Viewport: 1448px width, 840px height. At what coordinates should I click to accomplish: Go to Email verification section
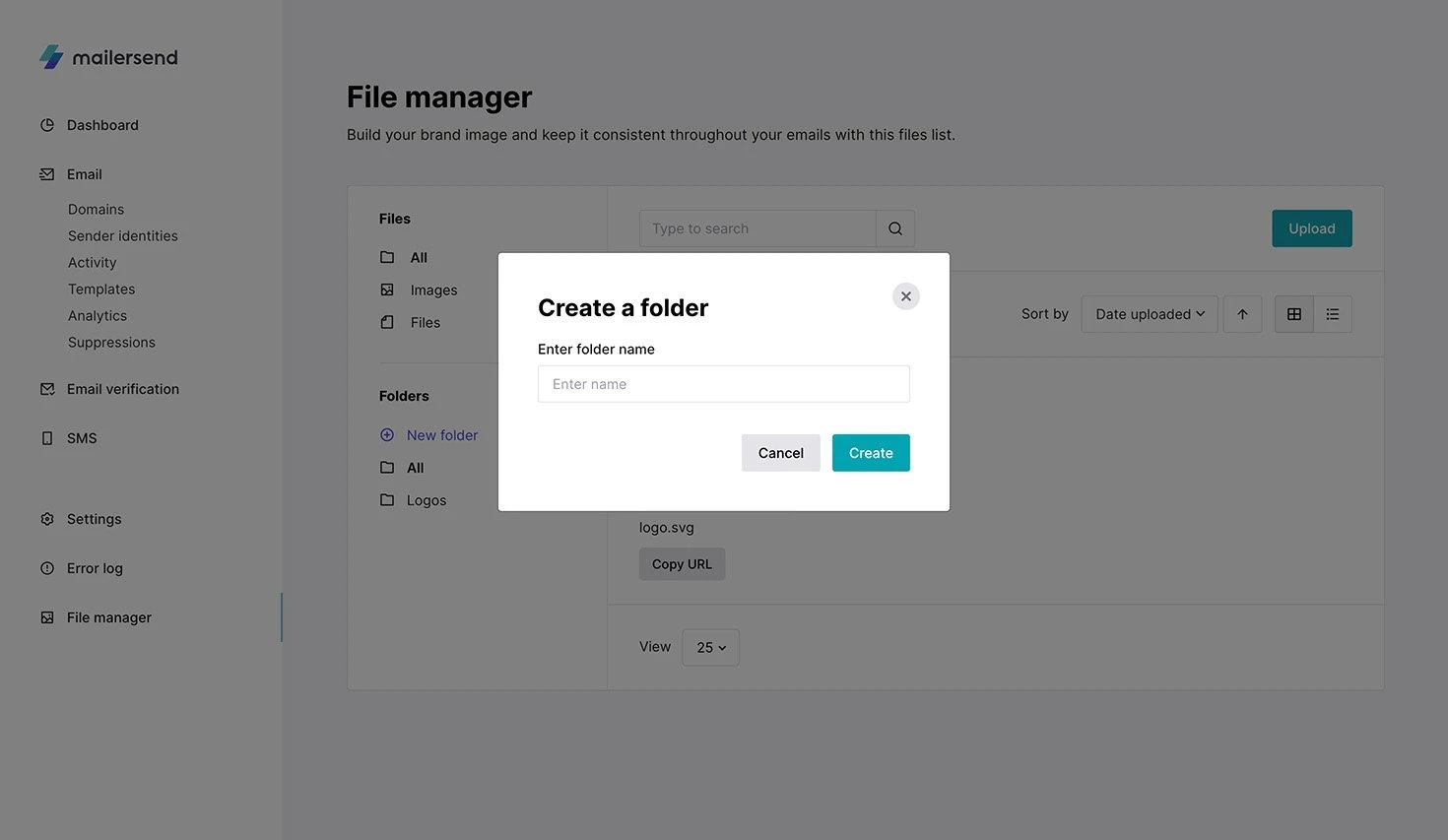(122, 389)
